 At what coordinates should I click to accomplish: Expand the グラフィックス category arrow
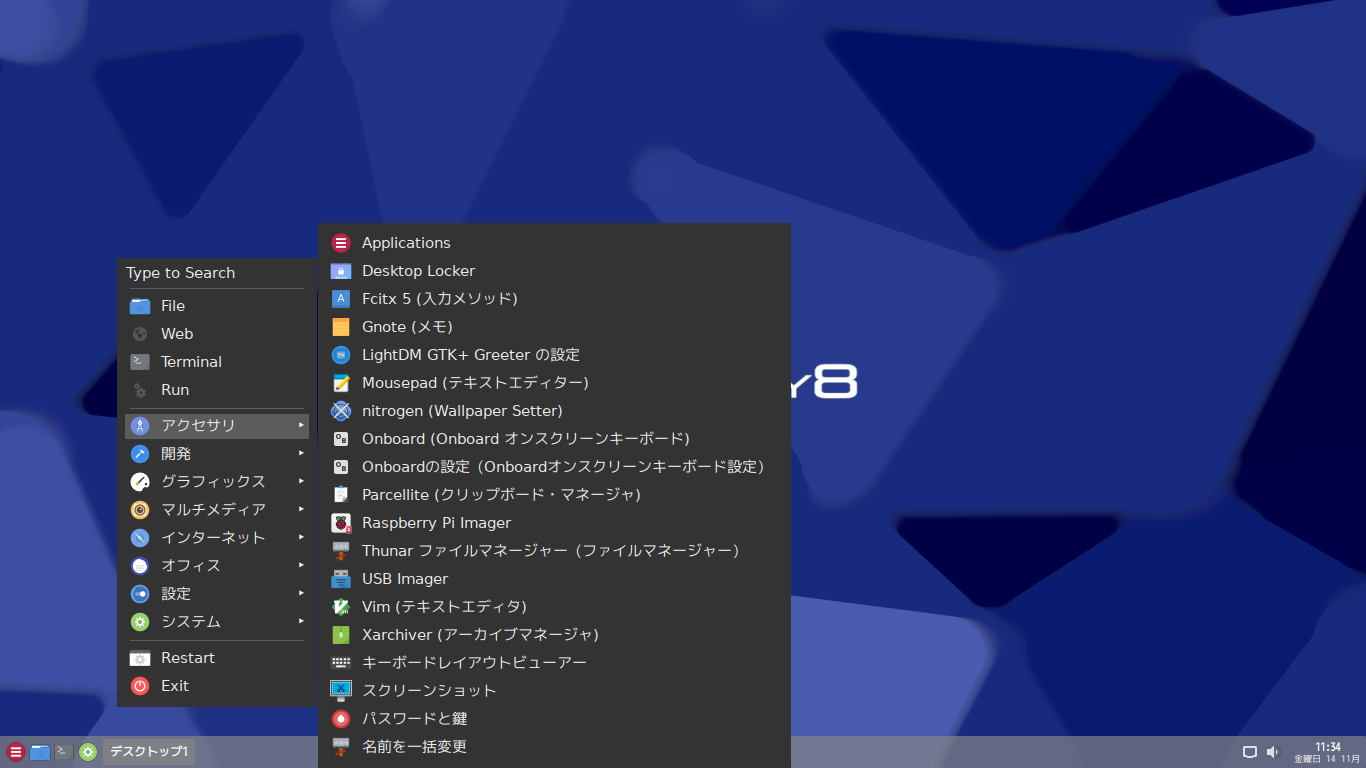tap(301, 481)
